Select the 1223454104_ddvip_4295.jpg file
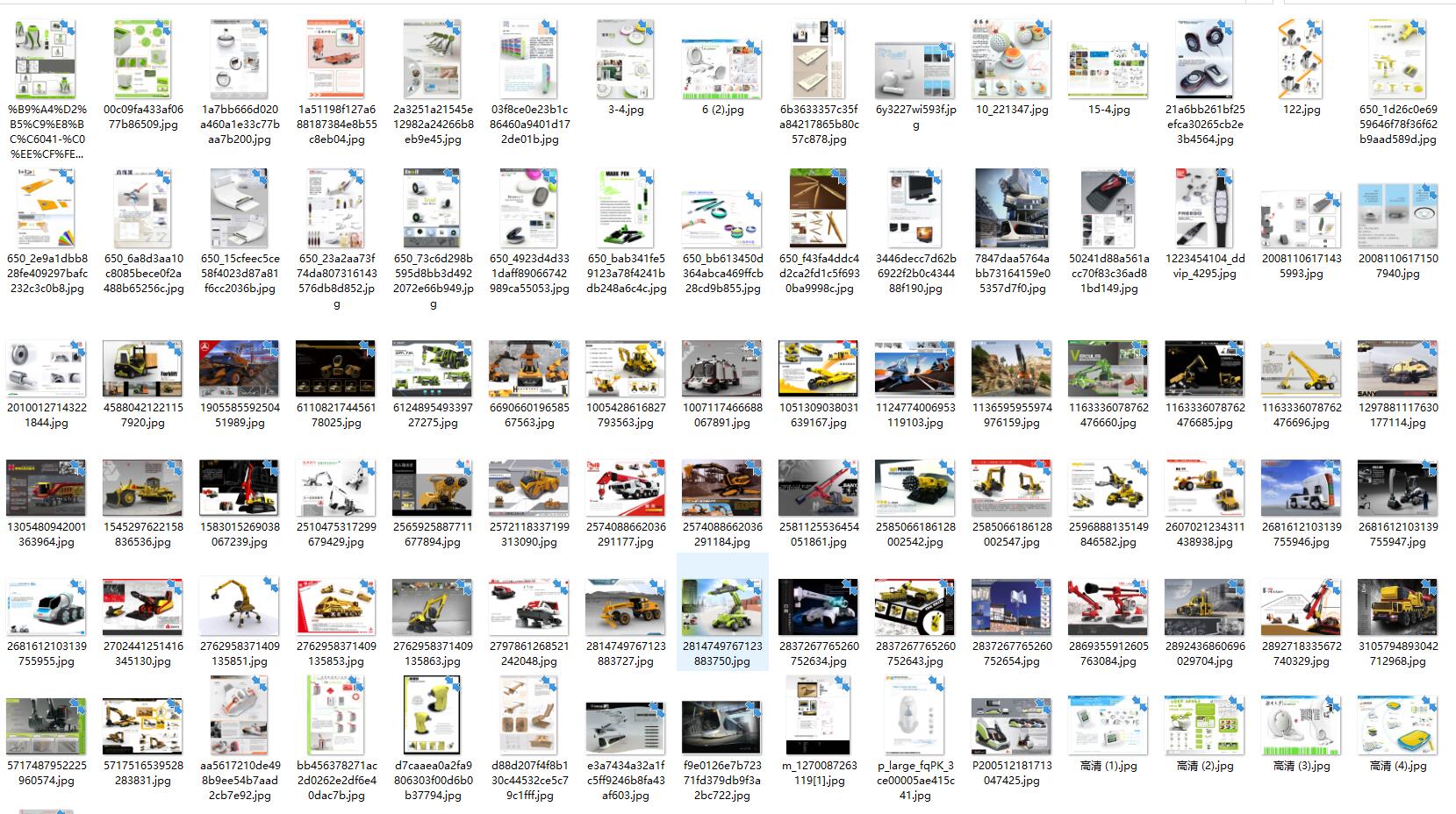1456x814 pixels. (1204, 209)
